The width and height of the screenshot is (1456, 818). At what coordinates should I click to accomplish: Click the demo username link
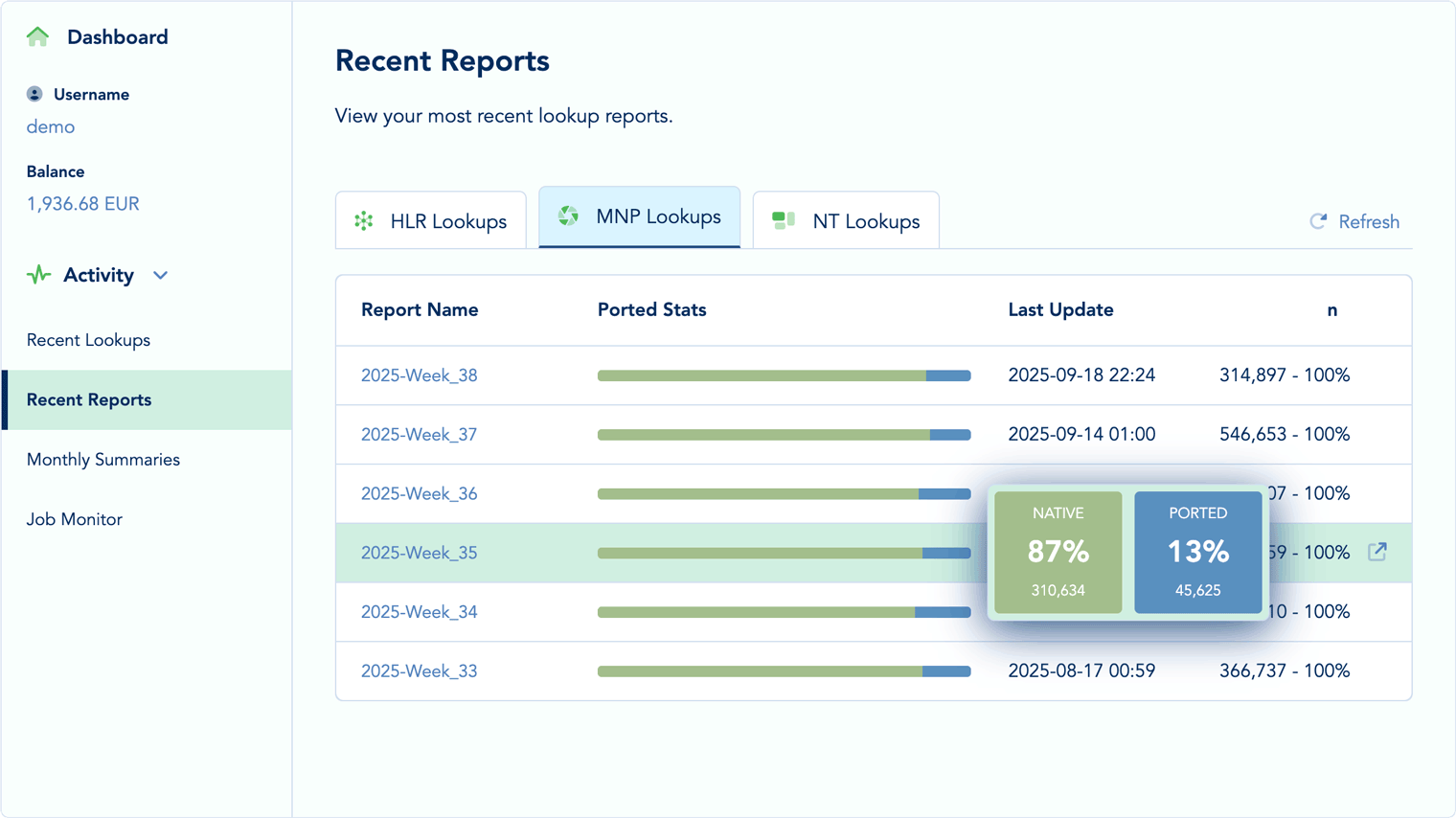pyautogui.click(x=50, y=125)
